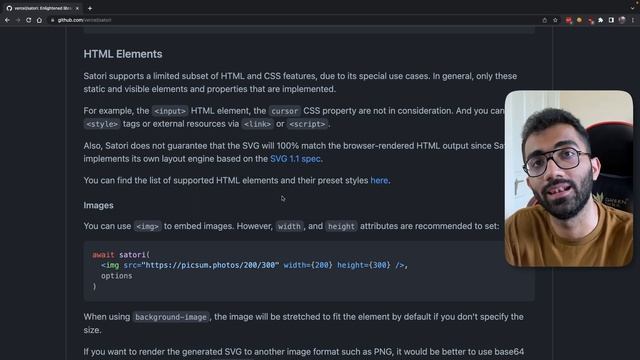
Task: Click the HTML Elements heading
Action: (123, 54)
